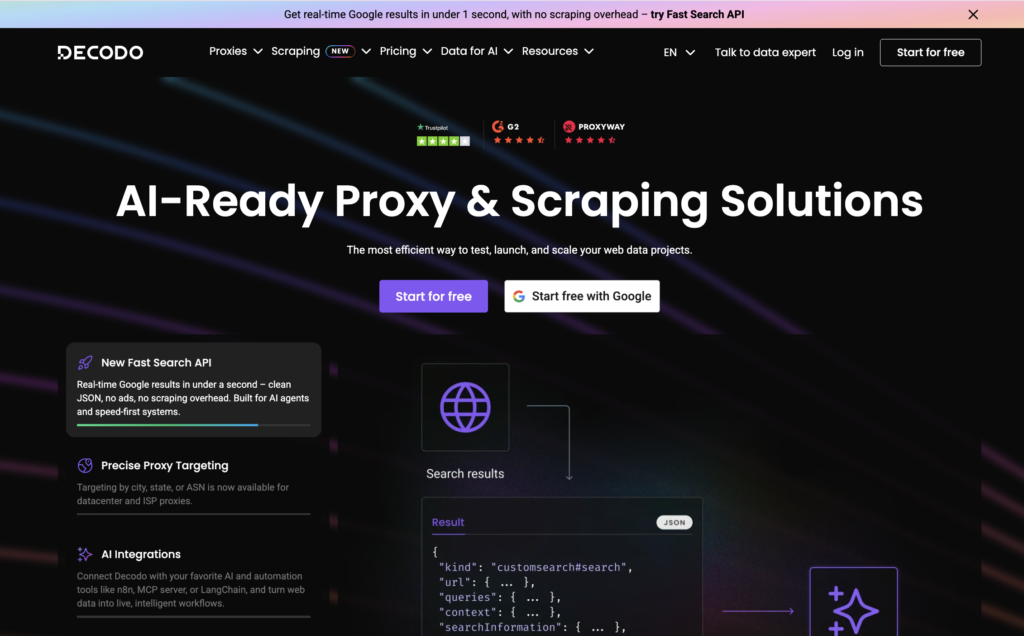The height and width of the screenshot is (636, 1024).
Task: Click the sparkle icon beside AI Integrations
Action: pyautogui.click(x=85, y=554)
